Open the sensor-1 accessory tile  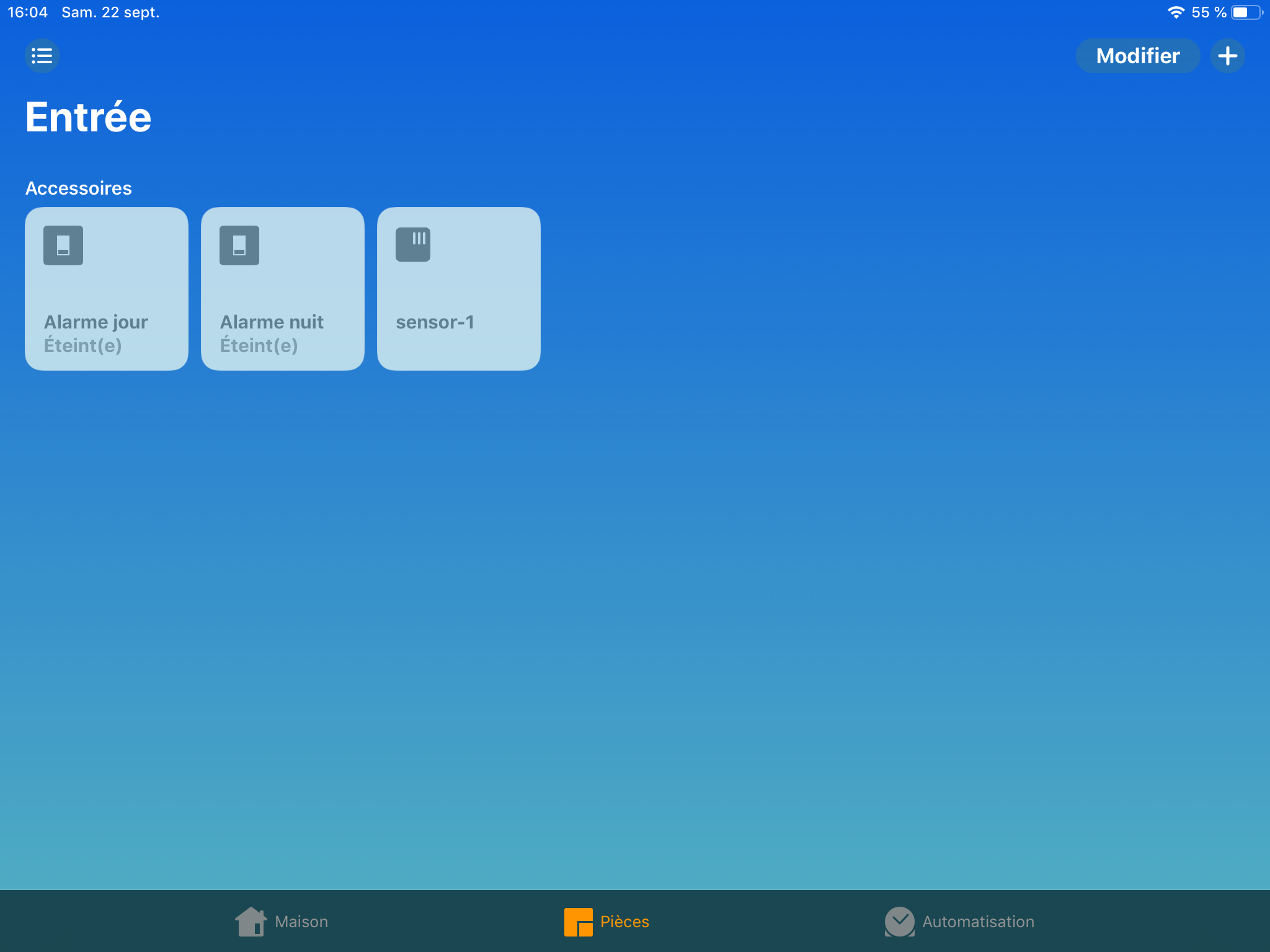(x=459, y=289)
